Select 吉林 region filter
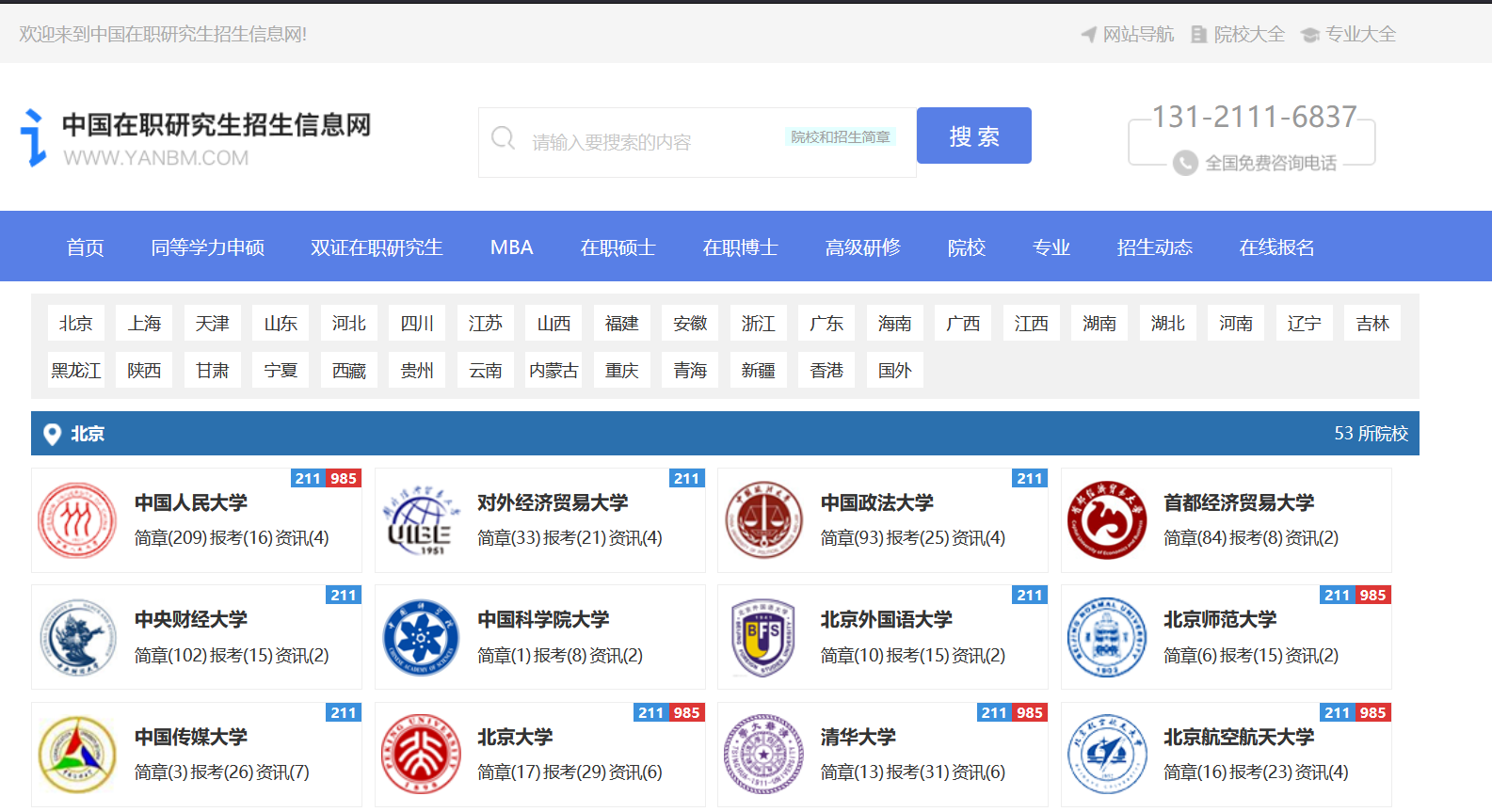Image resolution: width=1492 pixels, height=812 pixels. [x=1372, y=323]
